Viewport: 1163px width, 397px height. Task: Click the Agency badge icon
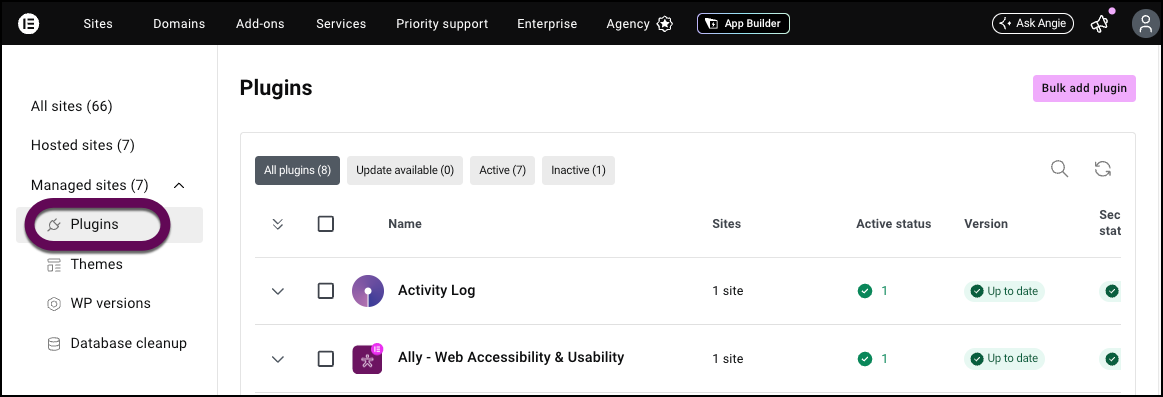665,24
